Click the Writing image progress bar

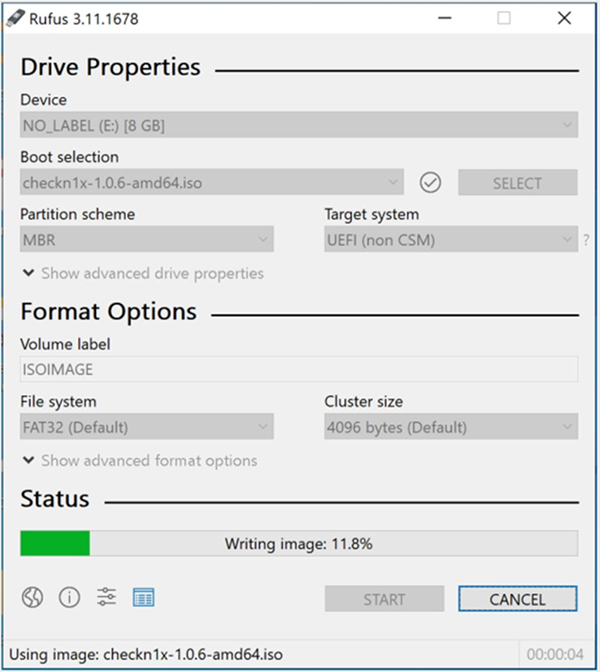(298, 544)
